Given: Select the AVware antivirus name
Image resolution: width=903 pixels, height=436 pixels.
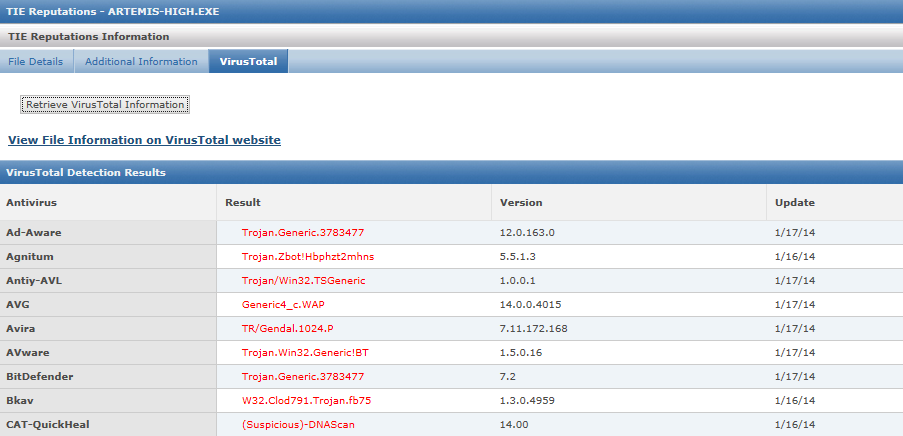Looking at the screenshot, I should pyautogui.click(x=27, y=352).
